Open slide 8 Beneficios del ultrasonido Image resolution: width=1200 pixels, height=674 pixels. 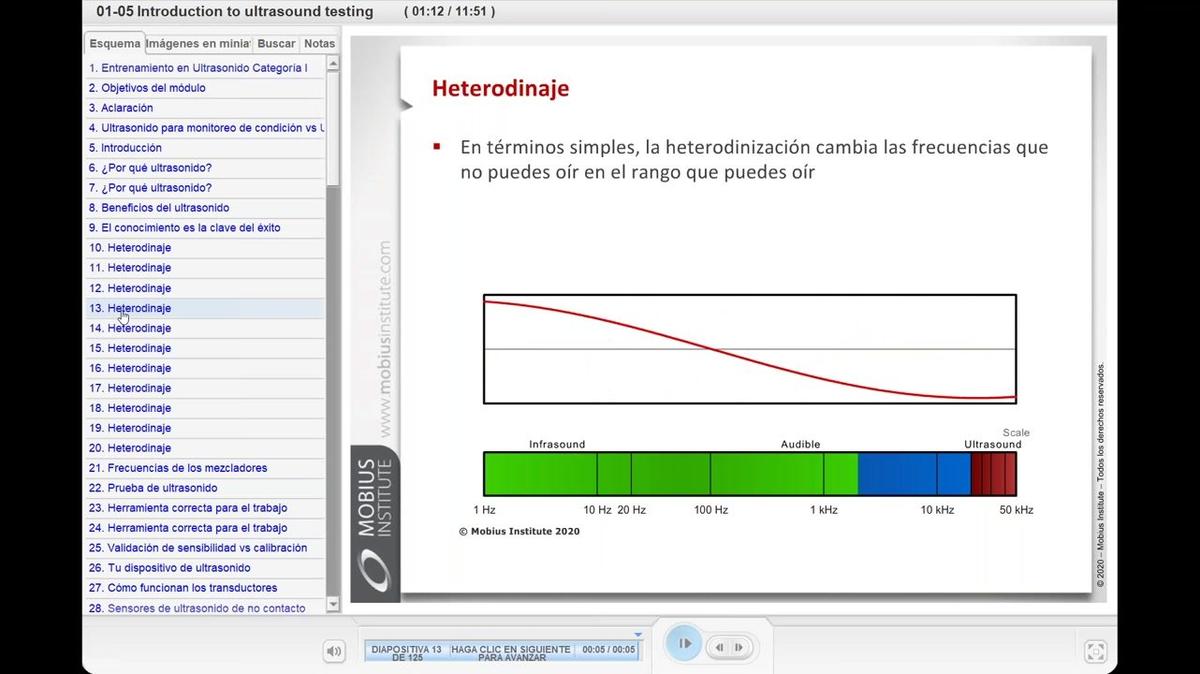(205, 208)
